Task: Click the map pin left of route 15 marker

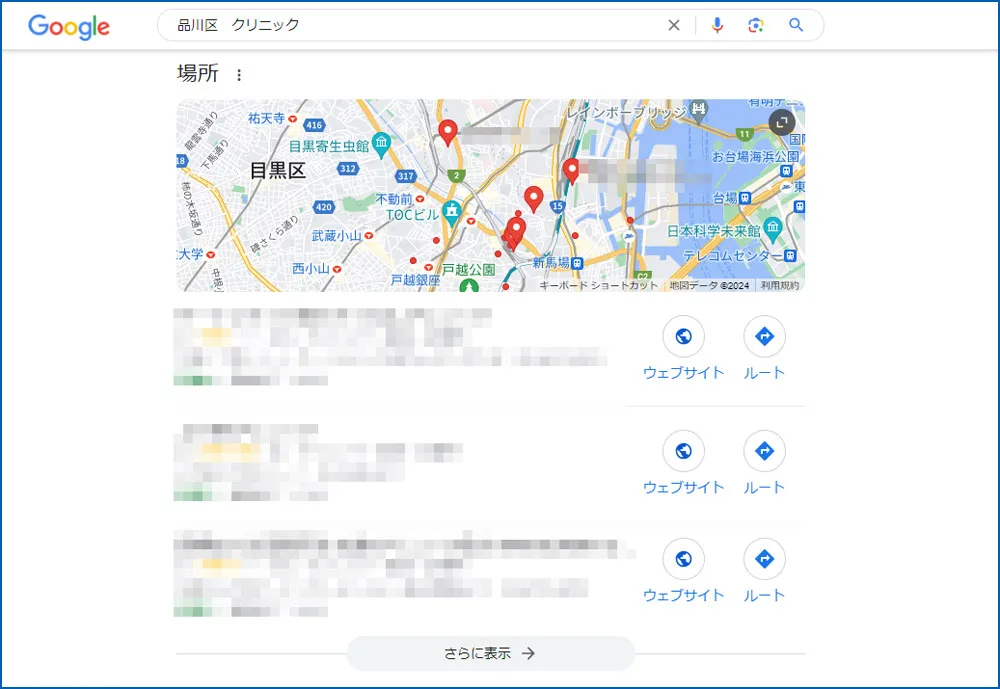Action: tap(534, 199)
